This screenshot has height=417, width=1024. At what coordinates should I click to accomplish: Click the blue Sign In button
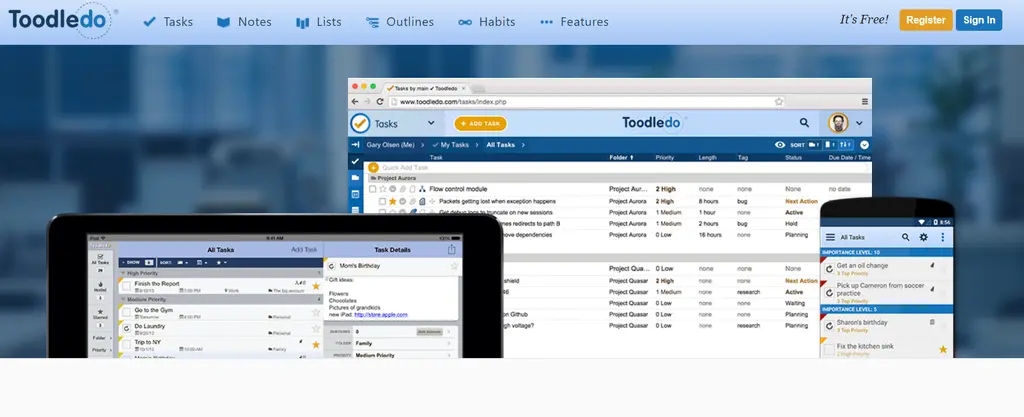point(979,20)
